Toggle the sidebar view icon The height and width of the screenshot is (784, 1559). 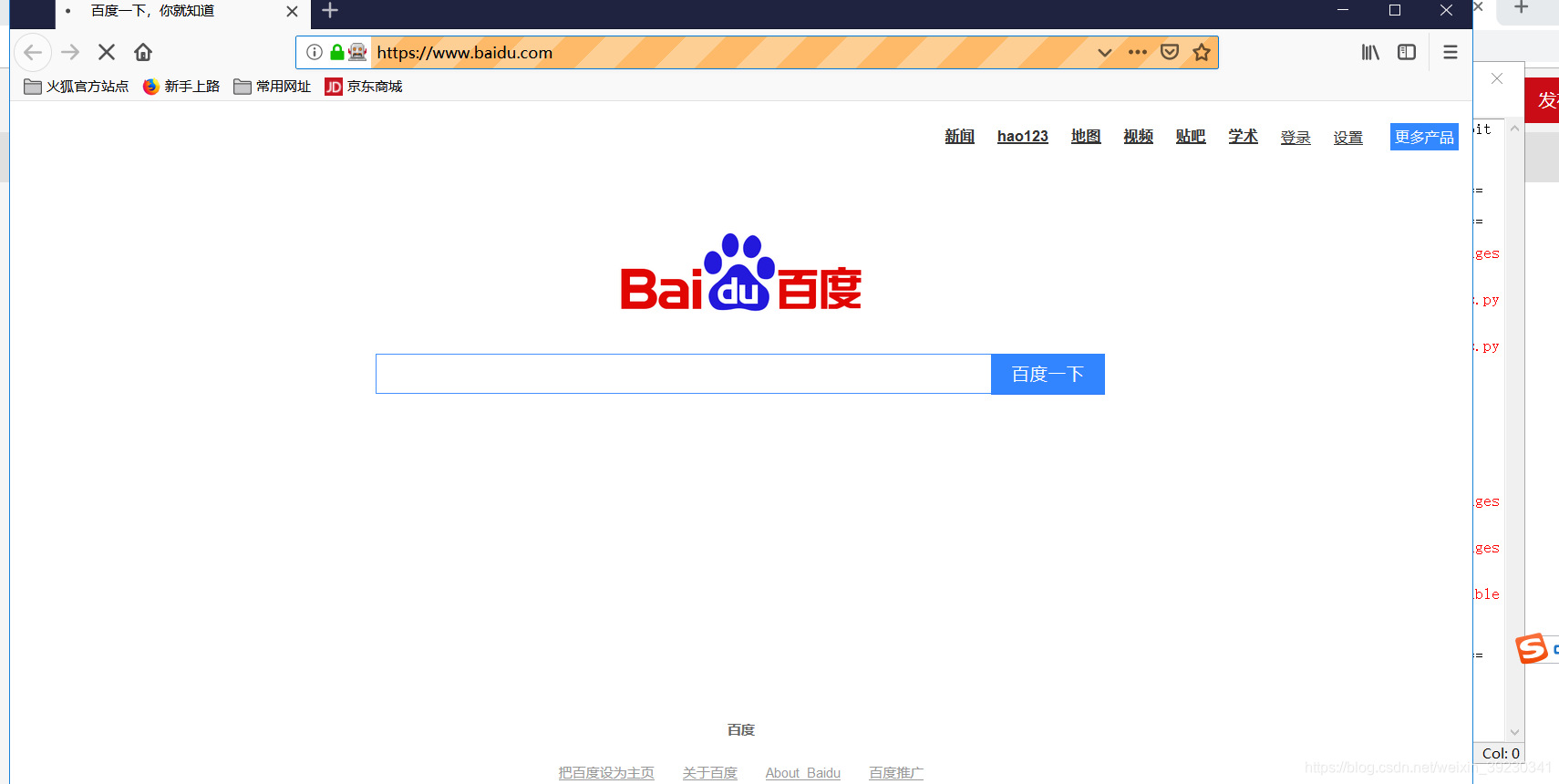pos(1407,52)
